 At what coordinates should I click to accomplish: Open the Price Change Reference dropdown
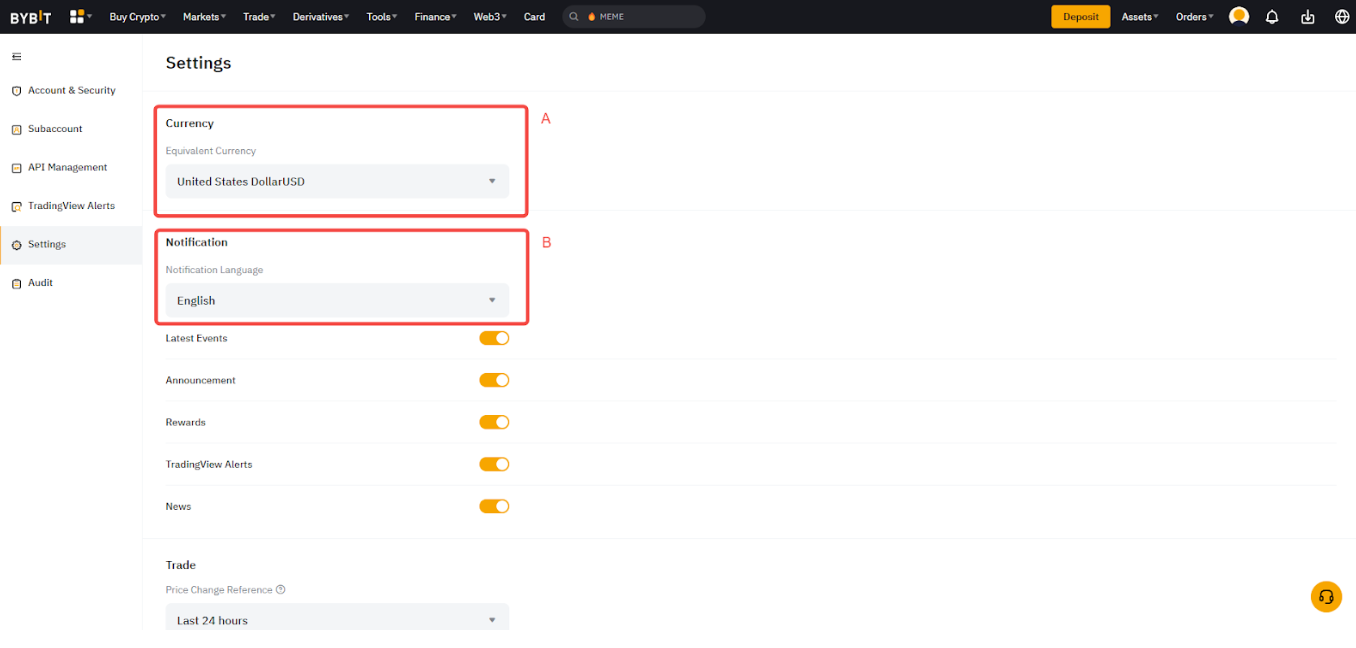click(x=337, y=620)
